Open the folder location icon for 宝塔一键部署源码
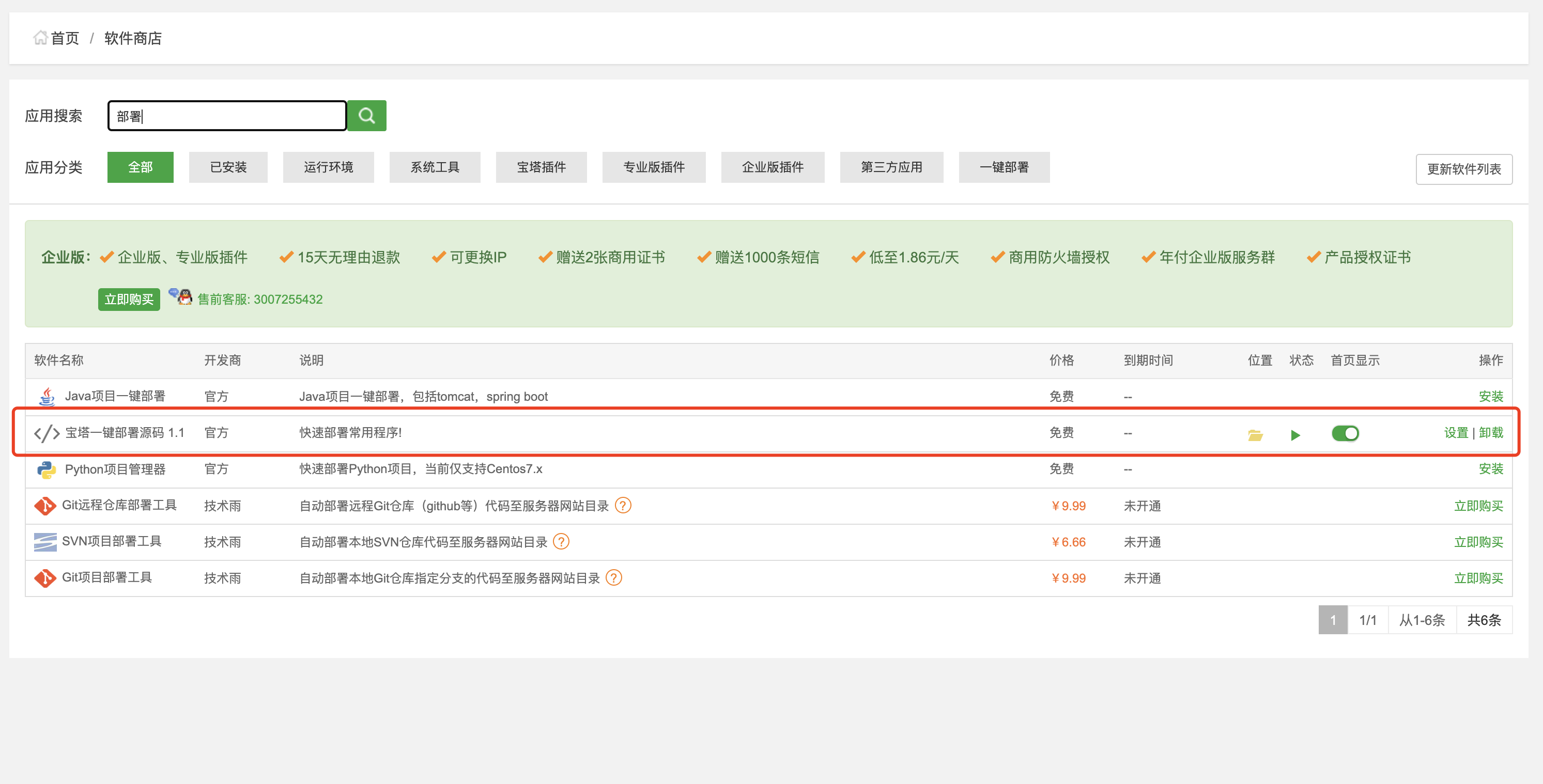 click(1256, 434)
